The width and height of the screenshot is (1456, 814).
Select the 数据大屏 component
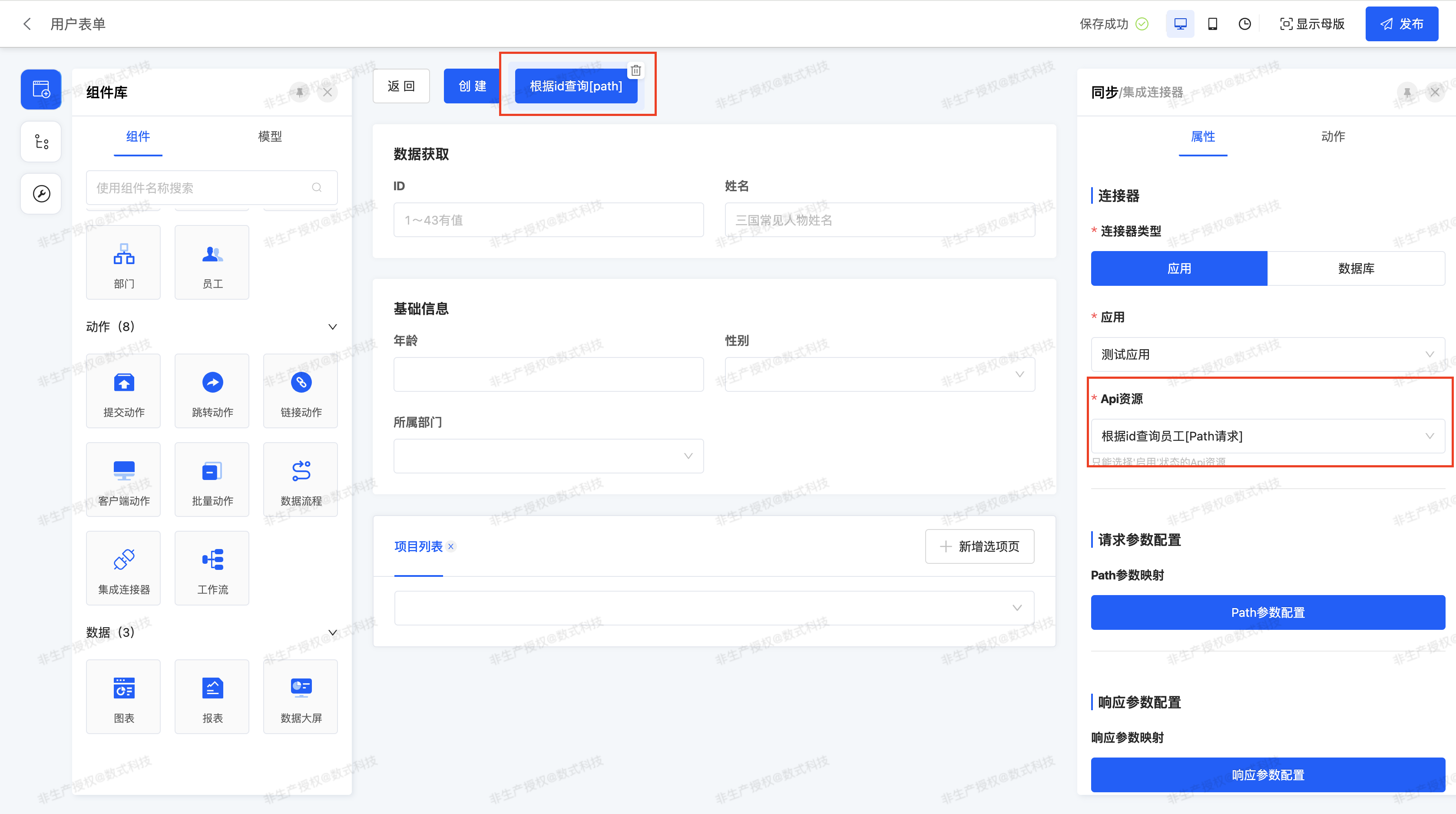point(301,697)
